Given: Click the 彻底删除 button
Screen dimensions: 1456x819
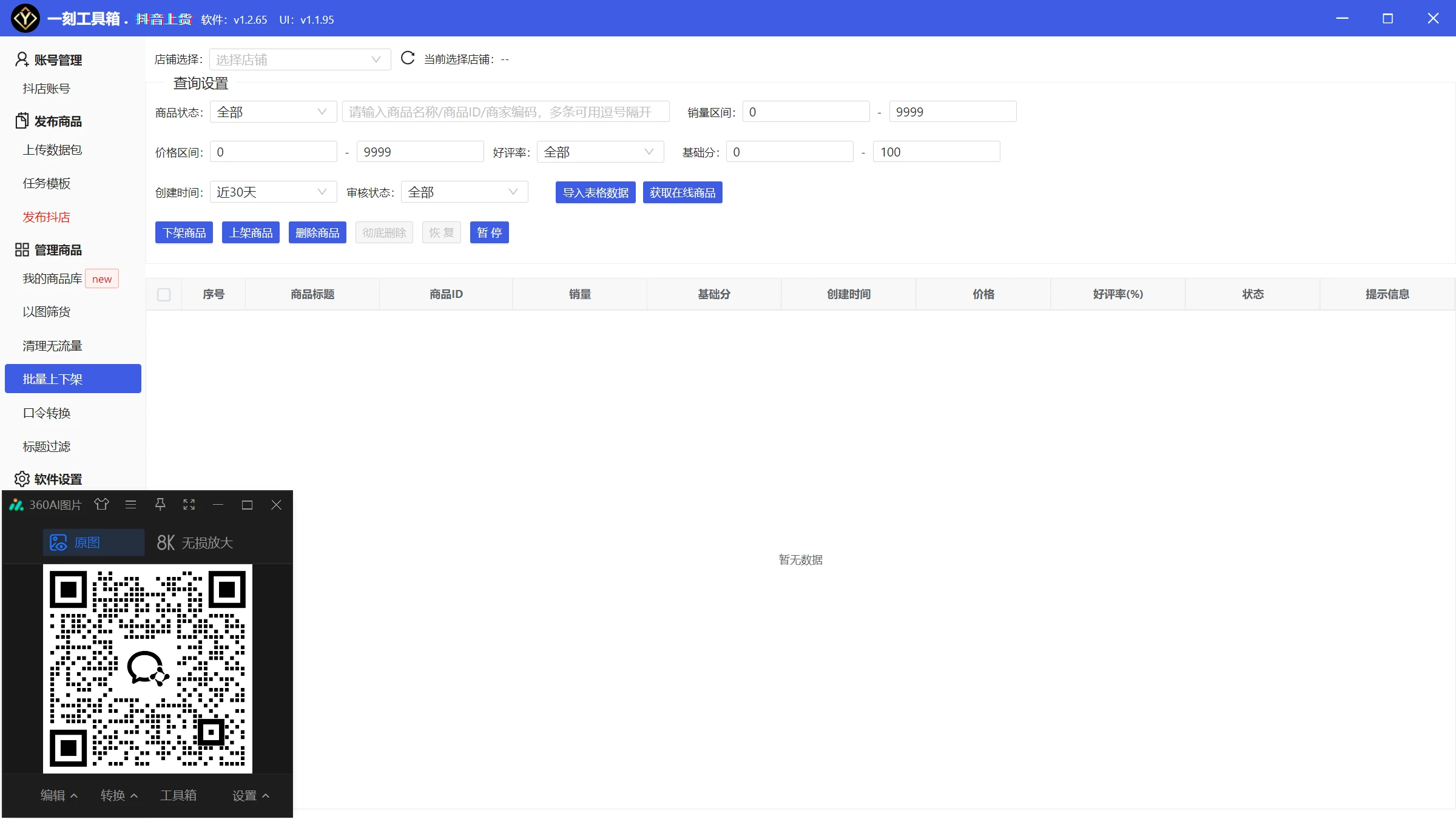Looking at the screenshot, I should 384,232.
